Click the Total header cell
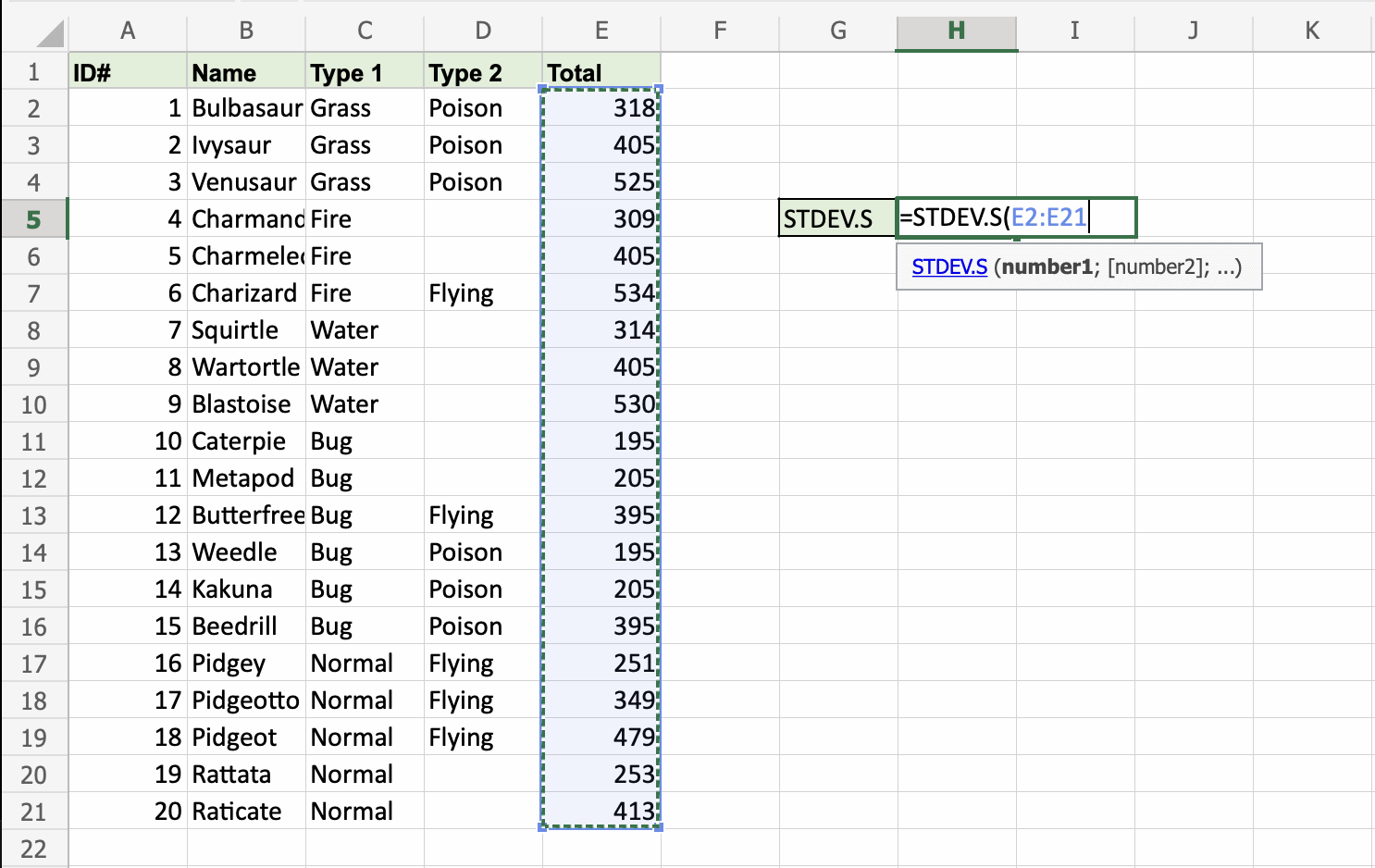1375x868 pixels. 601,72
